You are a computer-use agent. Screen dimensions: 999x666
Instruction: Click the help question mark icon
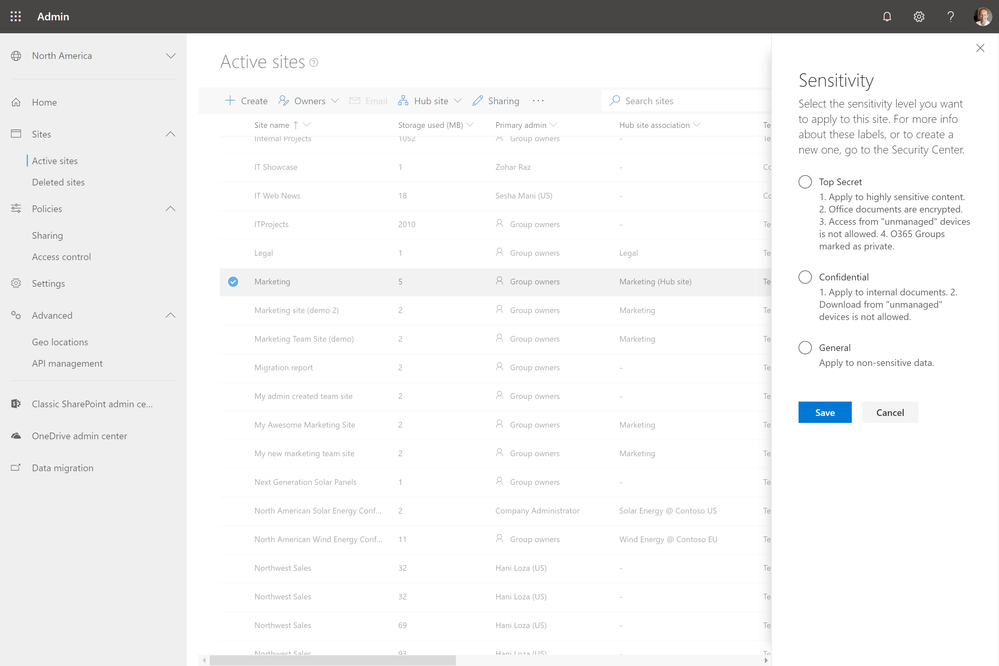coord(951,17)
